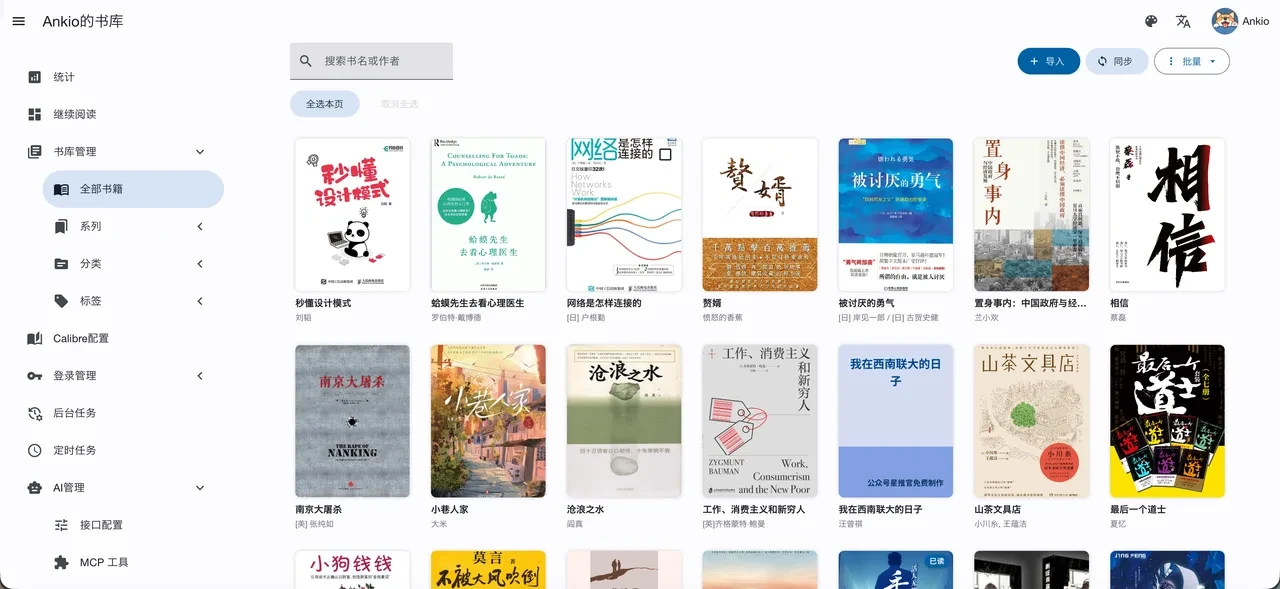Click the author name 夏忆
The height and width of the screenshot is (589, 1280).
pyautogui.click(x=1119, y=523)
